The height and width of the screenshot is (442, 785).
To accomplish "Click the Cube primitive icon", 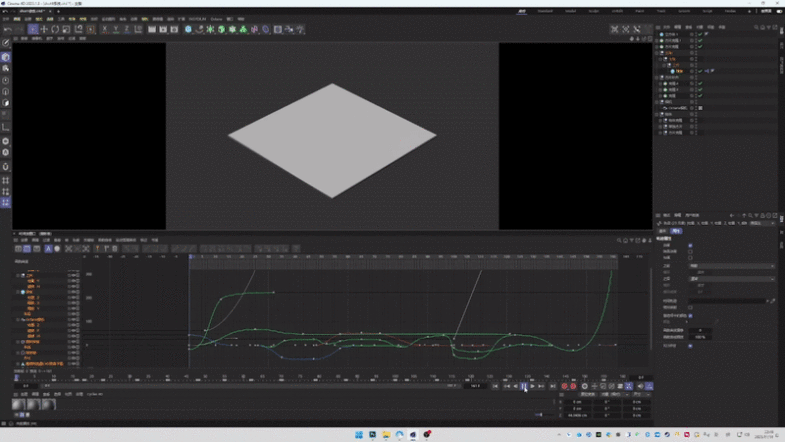I will tap(188, 30).
